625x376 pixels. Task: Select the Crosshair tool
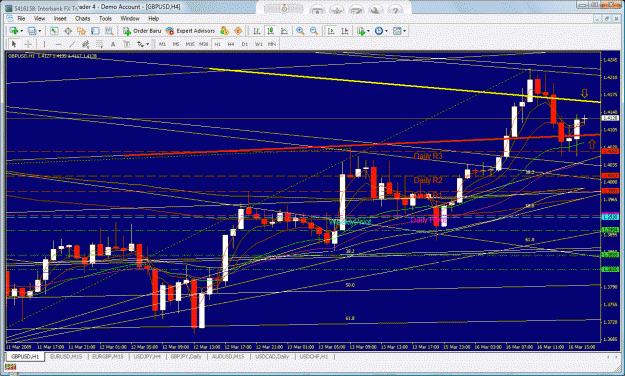28,44
